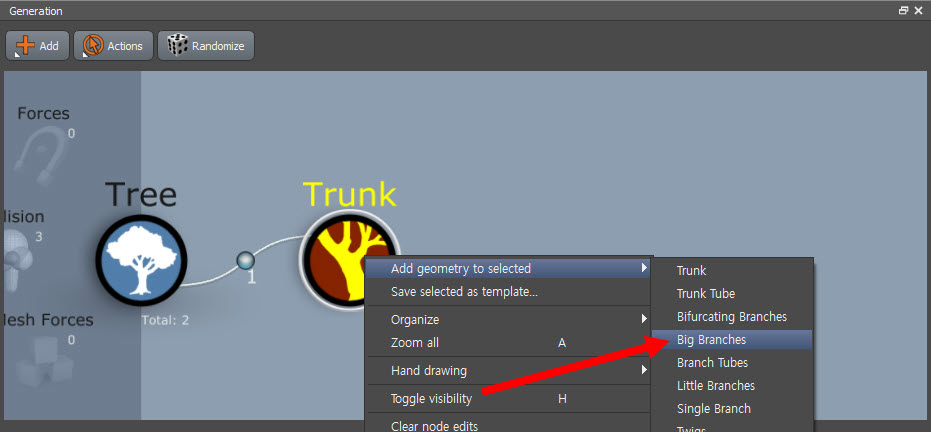
Task: Select Little Branches geometry option
Action: [x=732, y=386]
